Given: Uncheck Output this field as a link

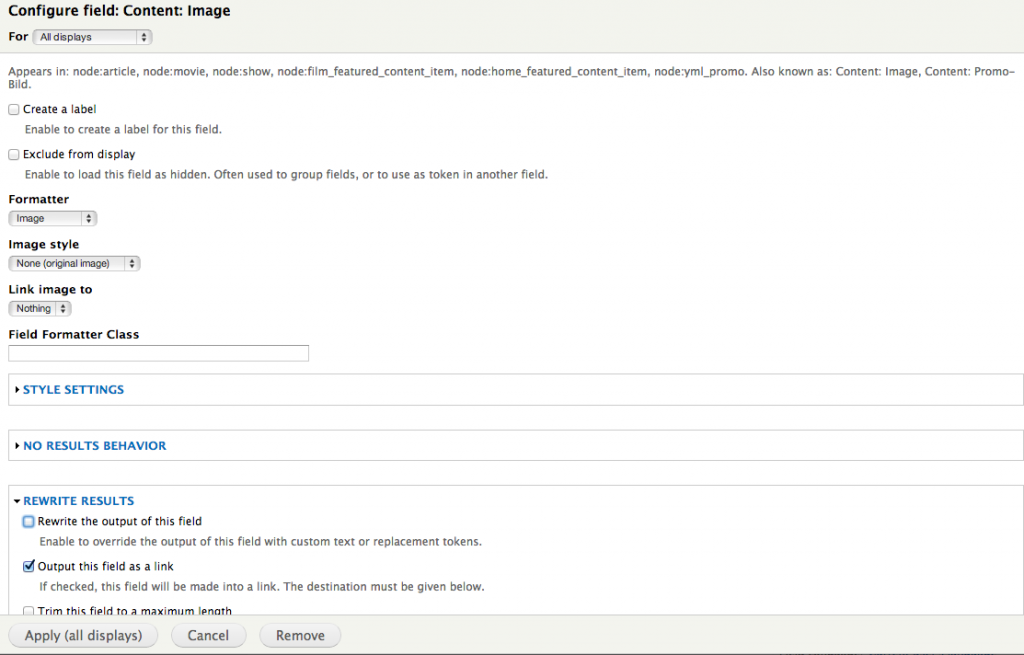Looking at the screenshot, I should tap(29, 567).
